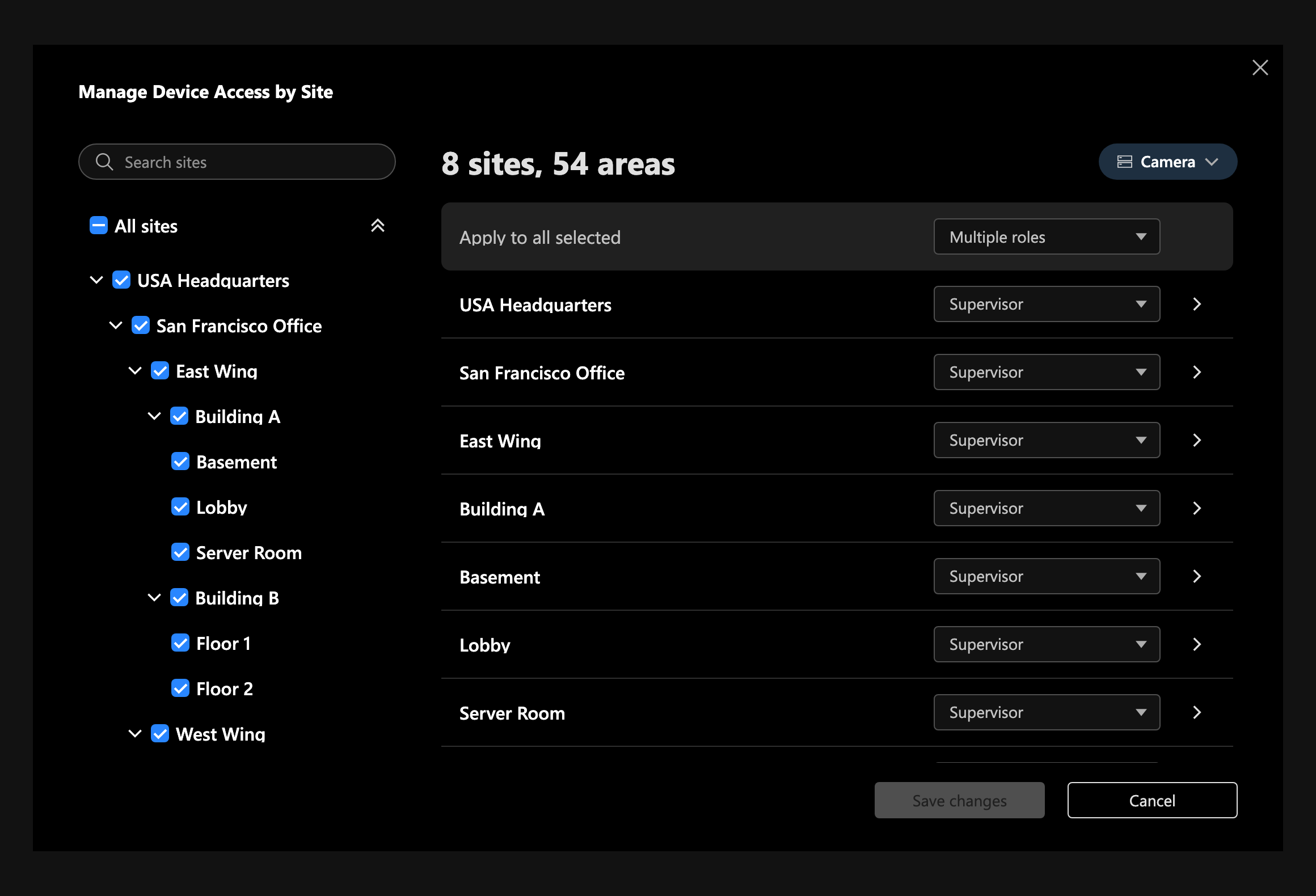Open role dropdown for Basement

click(1047, 577)
